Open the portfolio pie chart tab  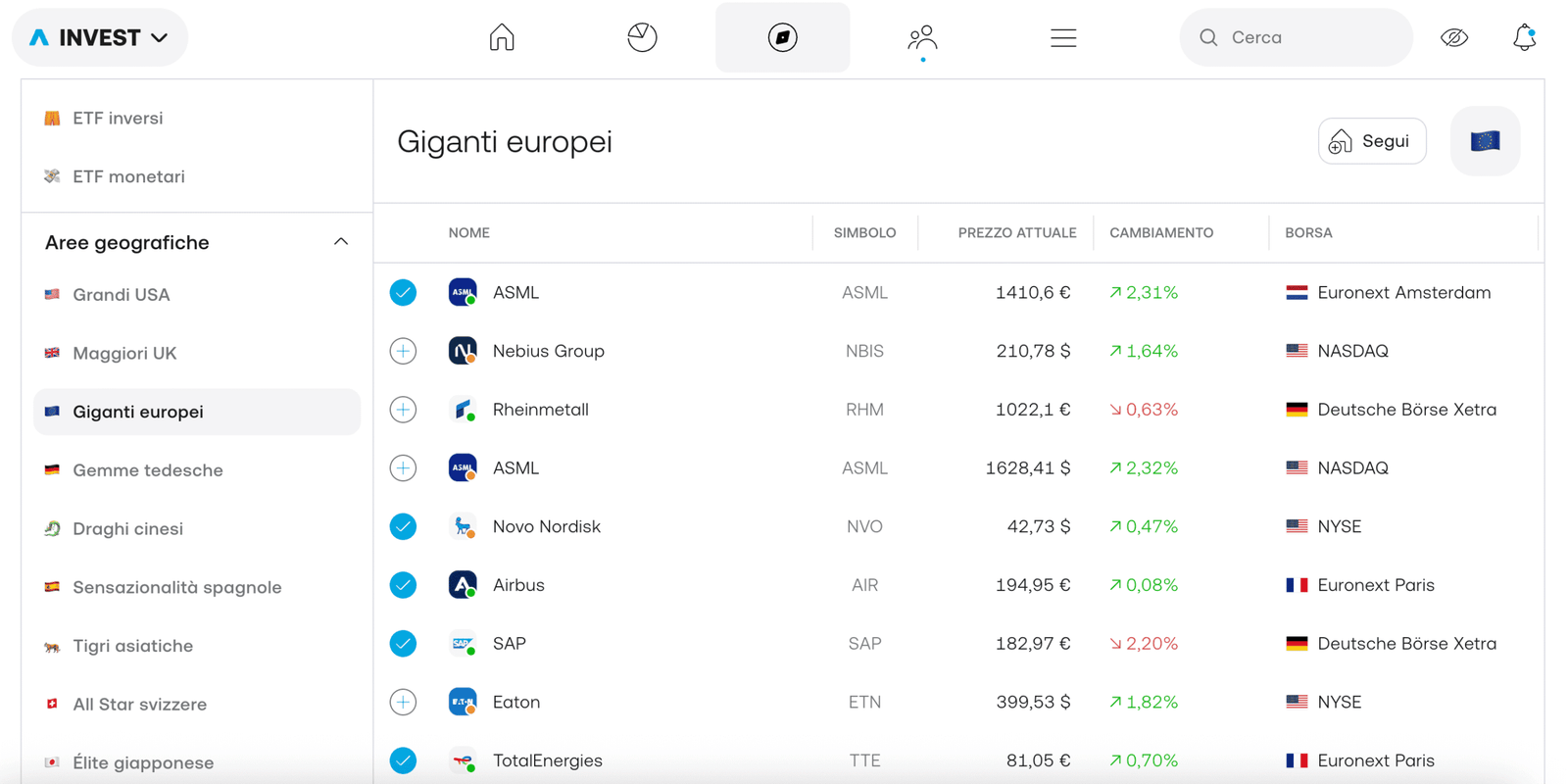pos(642,37)
